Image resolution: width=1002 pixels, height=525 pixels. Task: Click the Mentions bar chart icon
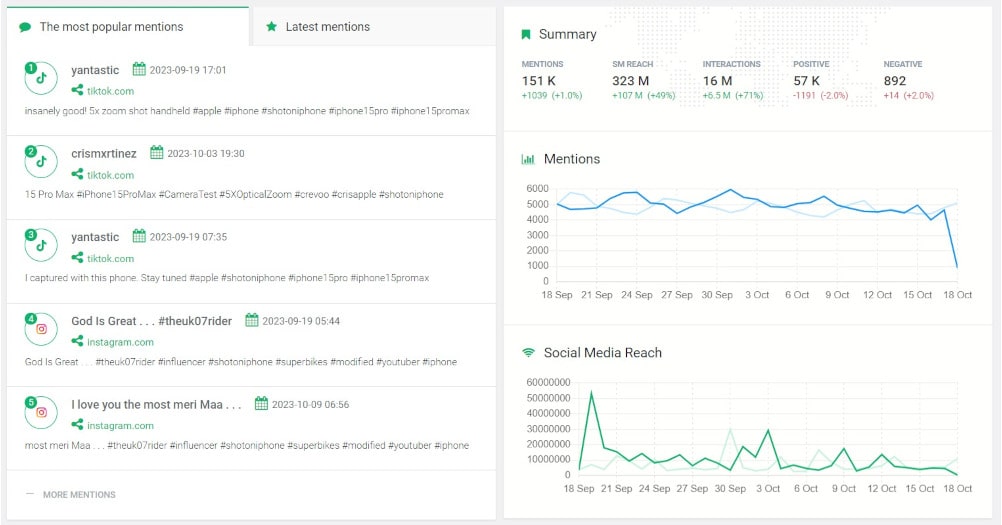coord(528,159)
